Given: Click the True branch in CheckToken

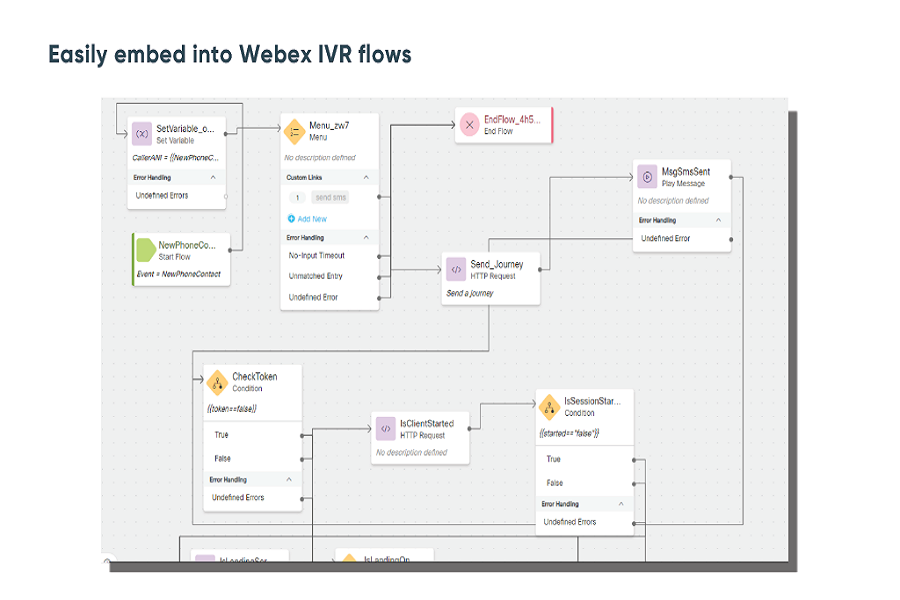Looking at the screenshot, I should (253, 435).
